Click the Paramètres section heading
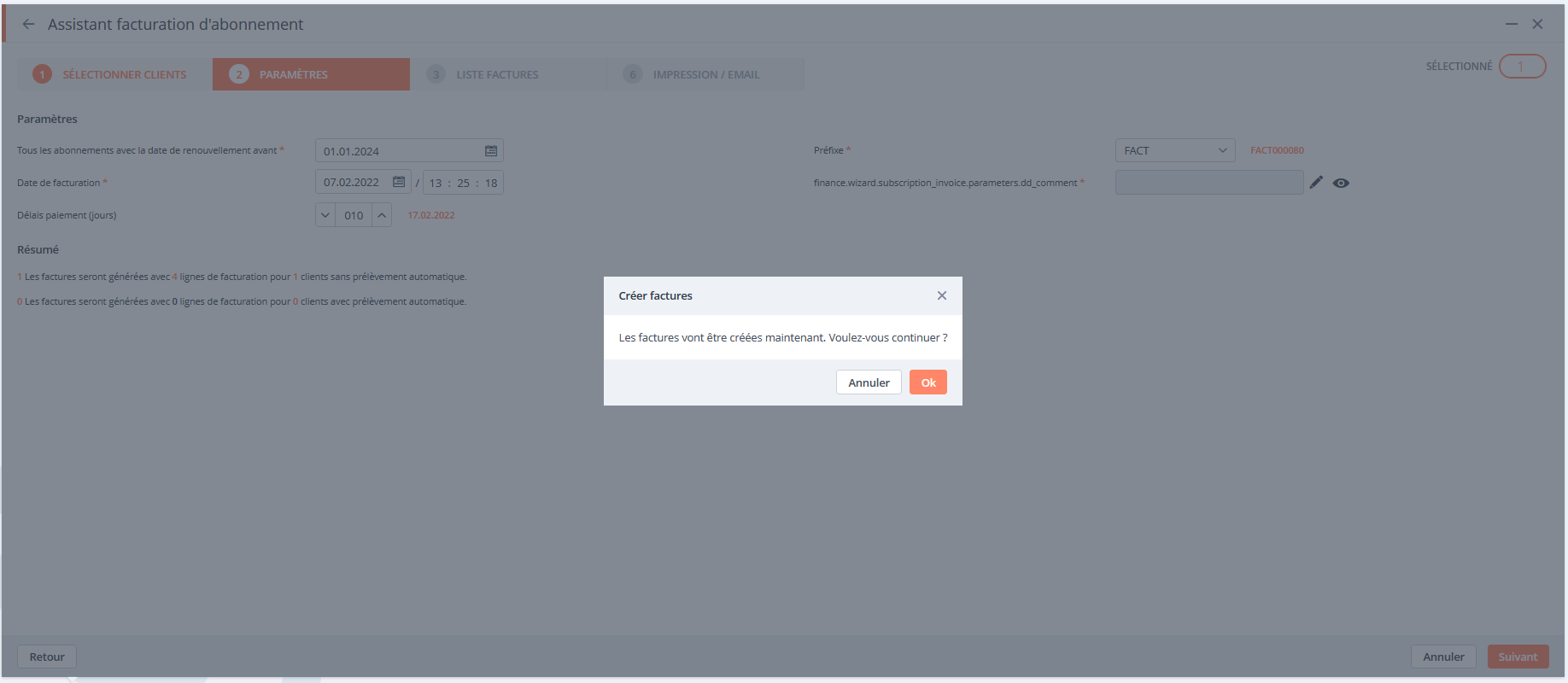 click(47, 119)
